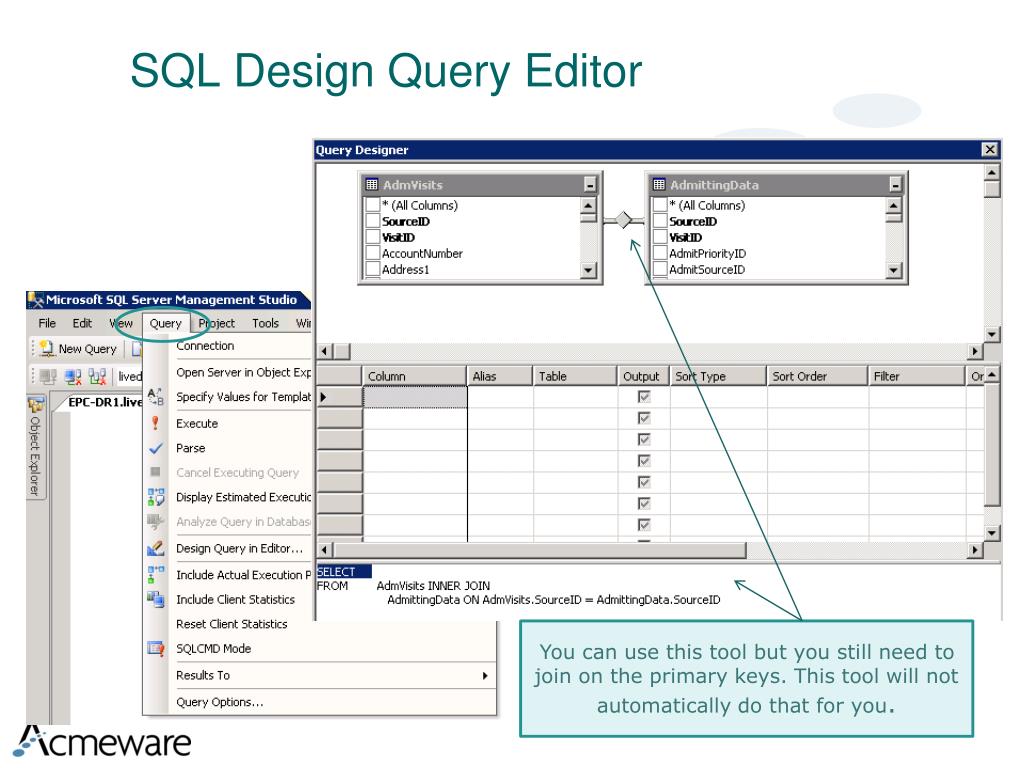This screenshot has width=1024, height=768.
Task: Click the Column grid header
Action: pyautogui.click(x=415, y=376)
